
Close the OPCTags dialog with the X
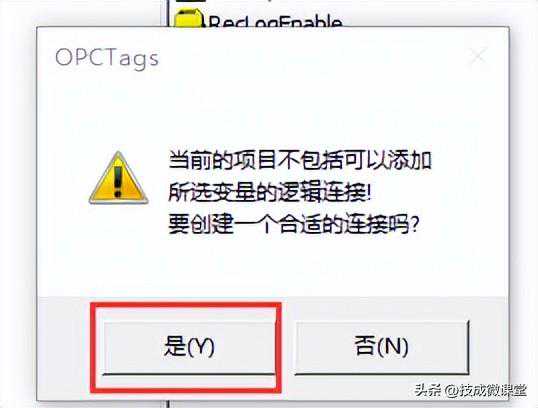click(x=478, y=56)
